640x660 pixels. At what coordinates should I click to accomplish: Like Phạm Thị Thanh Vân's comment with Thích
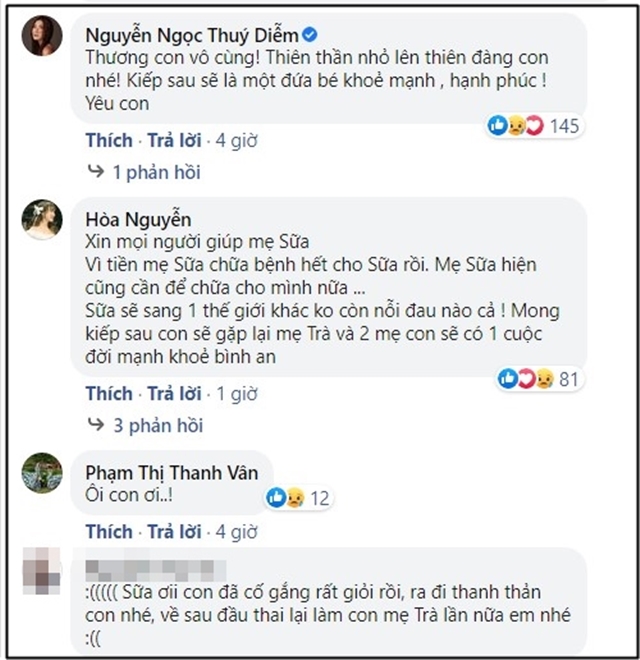pos(108,529)
